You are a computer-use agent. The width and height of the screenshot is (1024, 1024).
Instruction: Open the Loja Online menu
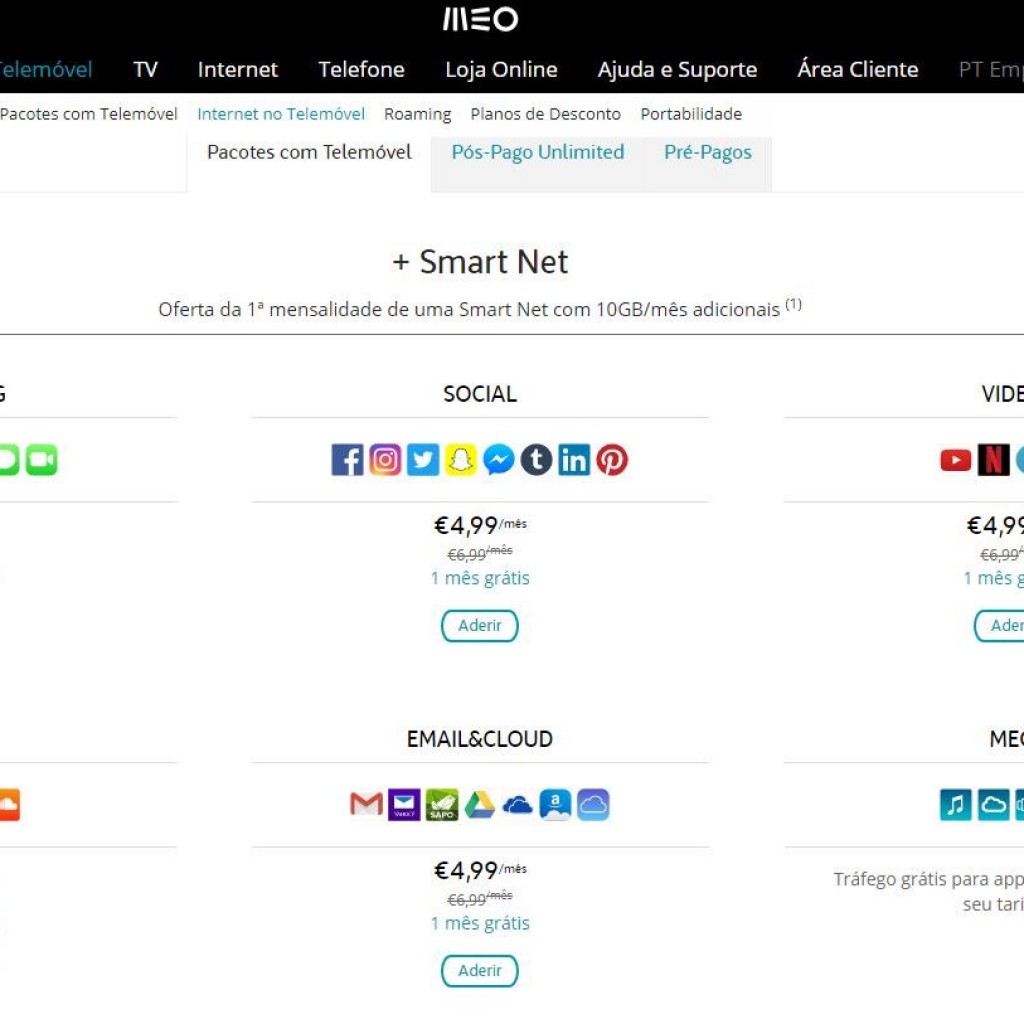click(501, 70)
